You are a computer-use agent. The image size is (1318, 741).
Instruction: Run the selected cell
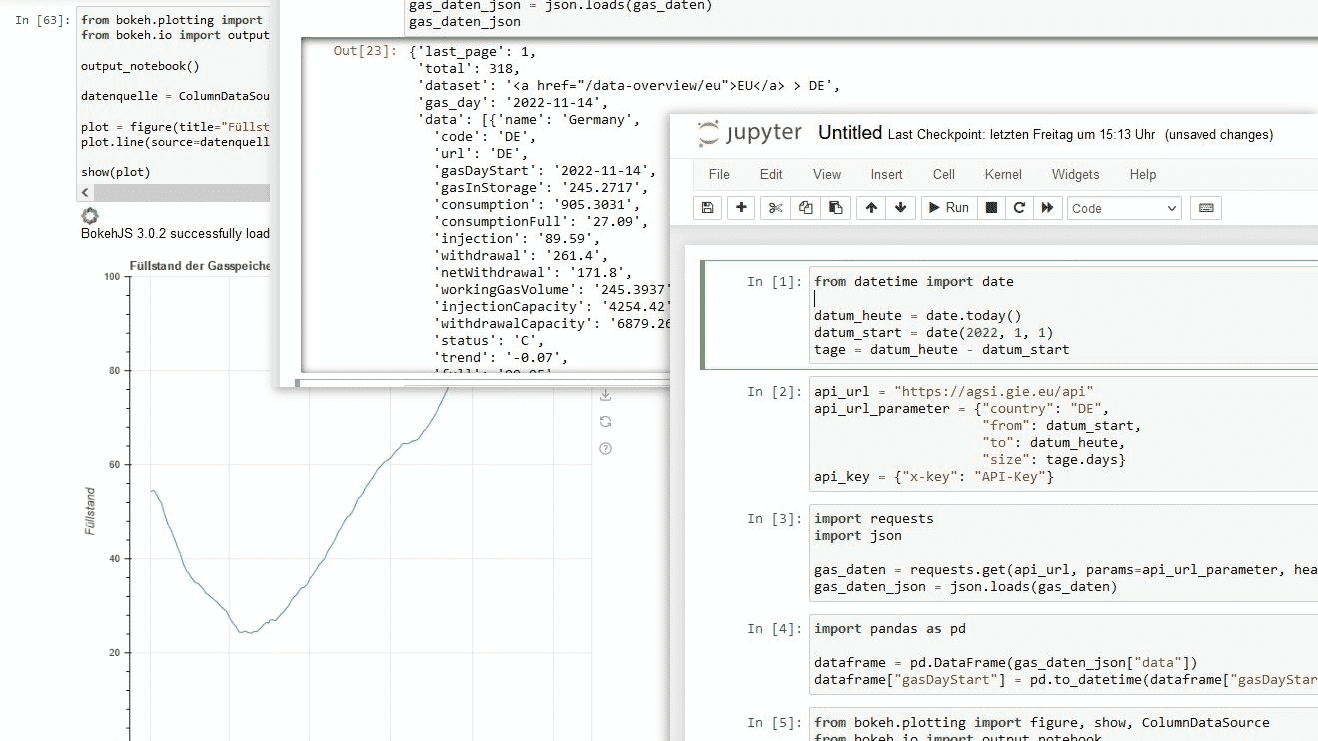pyautogui.click(x=948, y=208)
